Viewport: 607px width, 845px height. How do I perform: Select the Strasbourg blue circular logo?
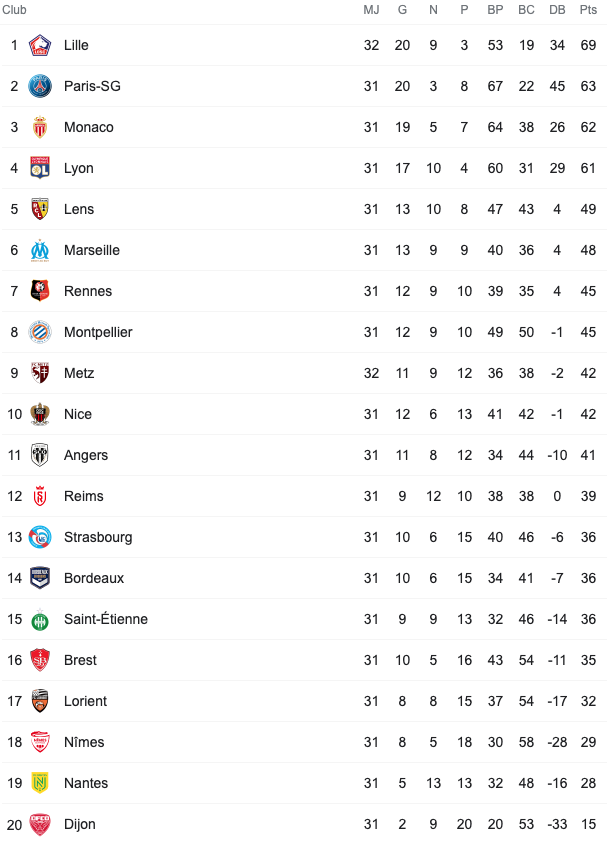(x=40, y=537)
